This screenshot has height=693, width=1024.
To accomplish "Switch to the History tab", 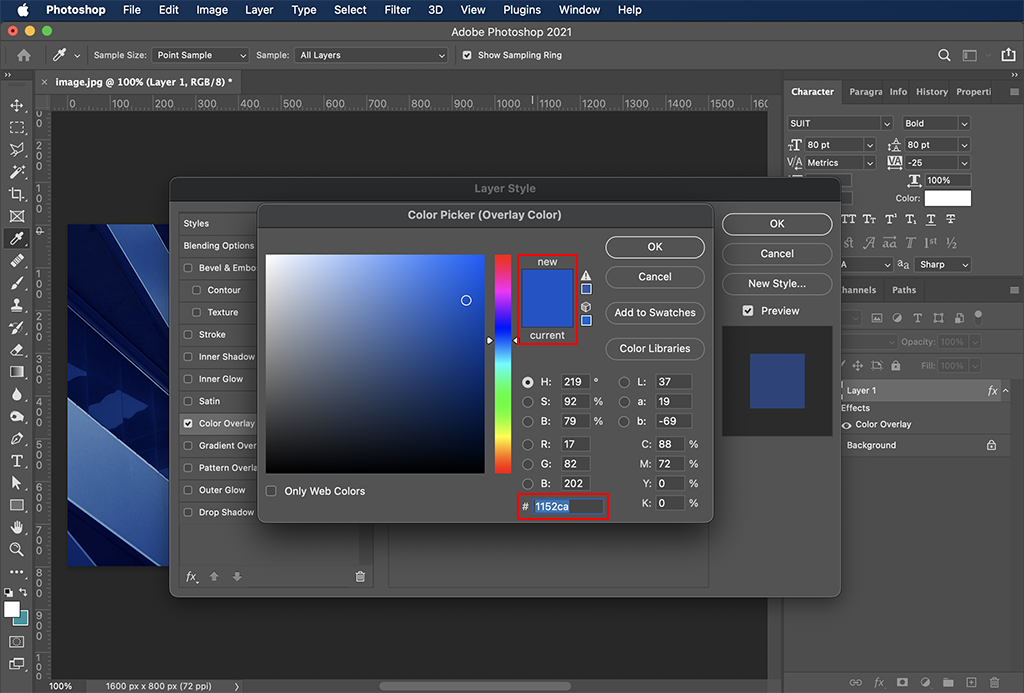I will click(x=932, y=91).
